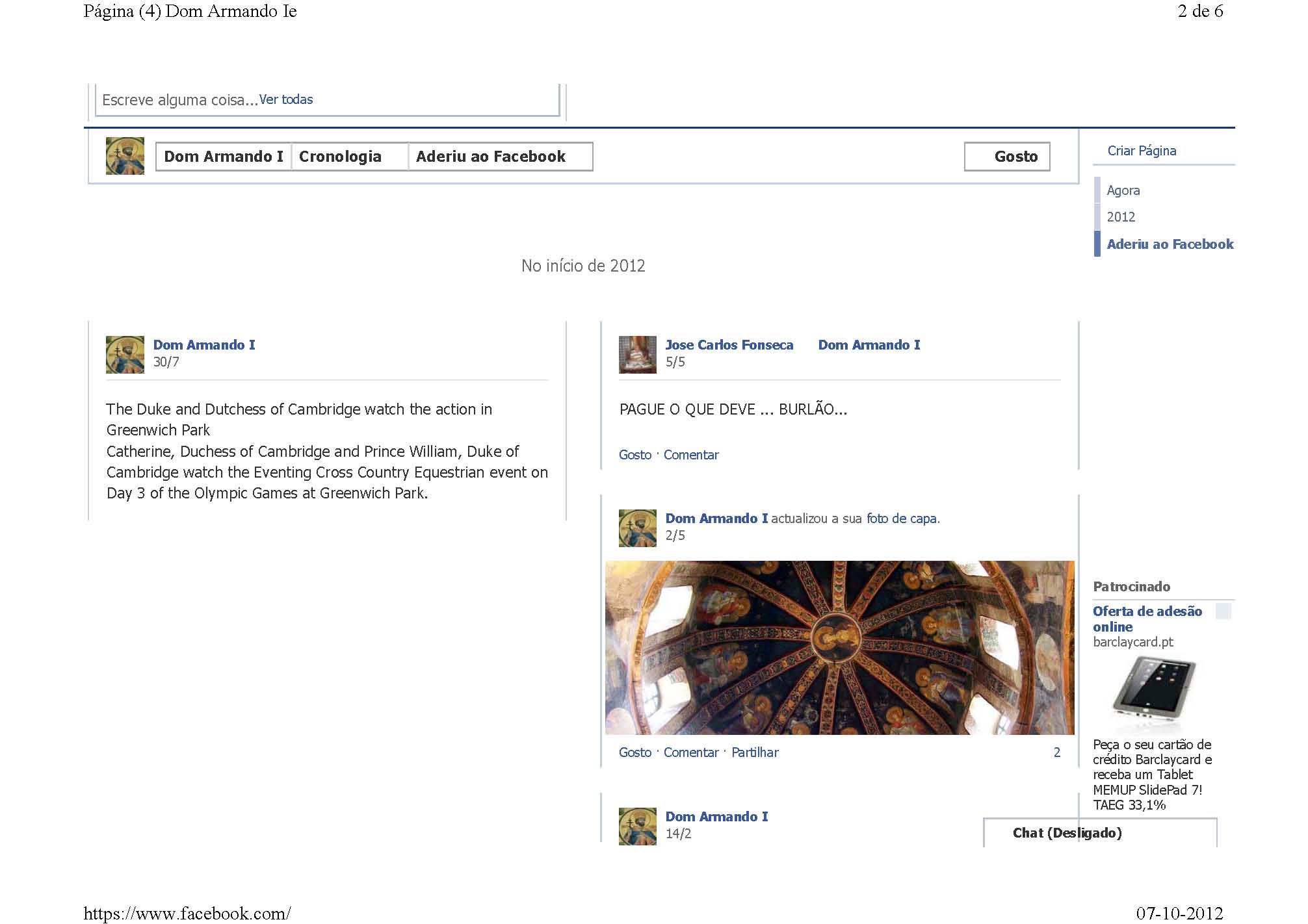Open the Dom Armando I header dropdown
Screen dimensions: 1308x924
point(223,157)
